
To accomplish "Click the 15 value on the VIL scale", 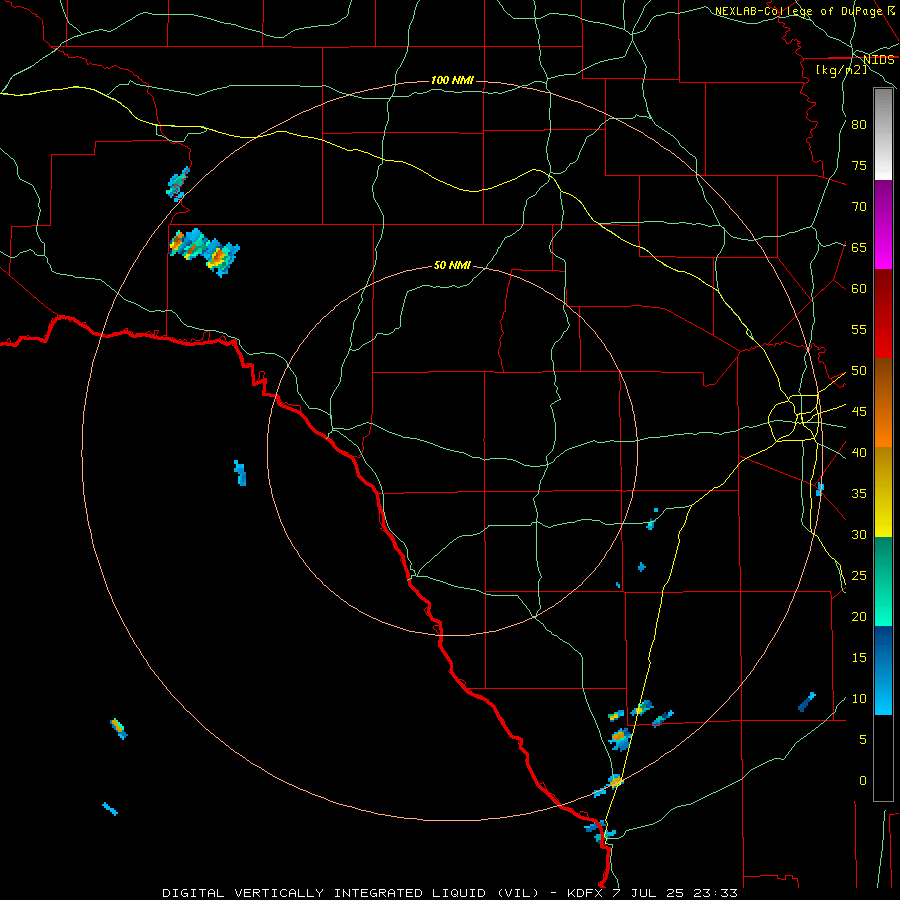I will point(859,658).
